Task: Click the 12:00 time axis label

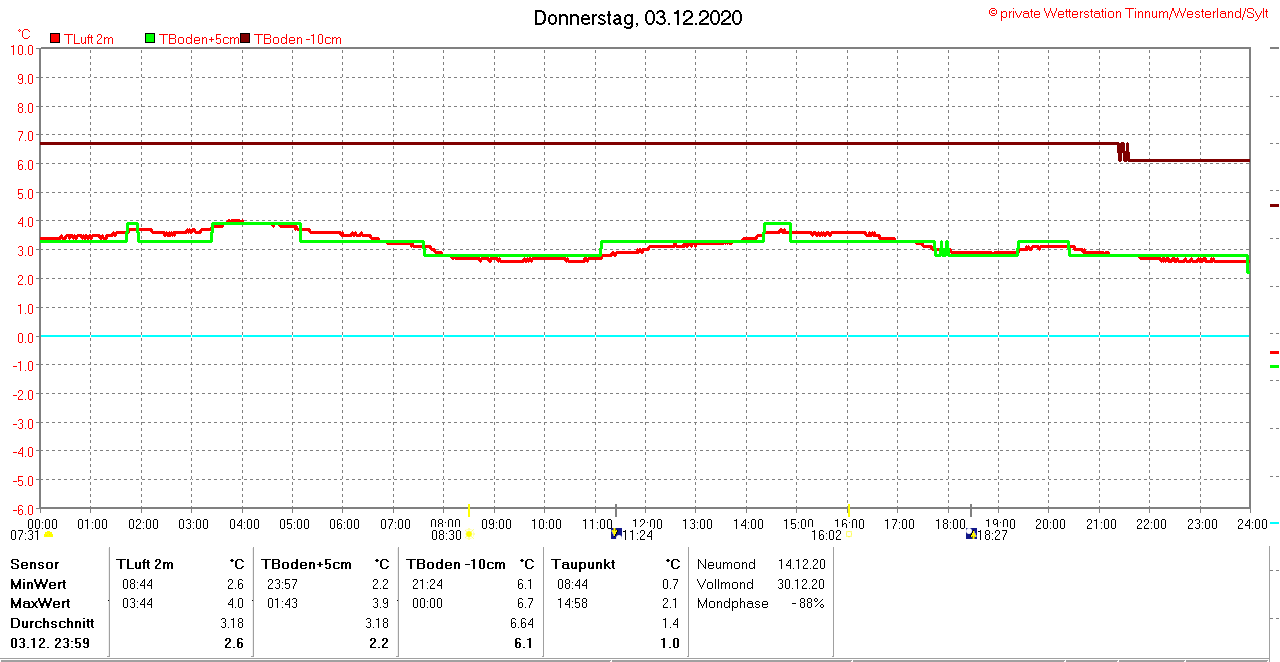Action: click(647, 524)
